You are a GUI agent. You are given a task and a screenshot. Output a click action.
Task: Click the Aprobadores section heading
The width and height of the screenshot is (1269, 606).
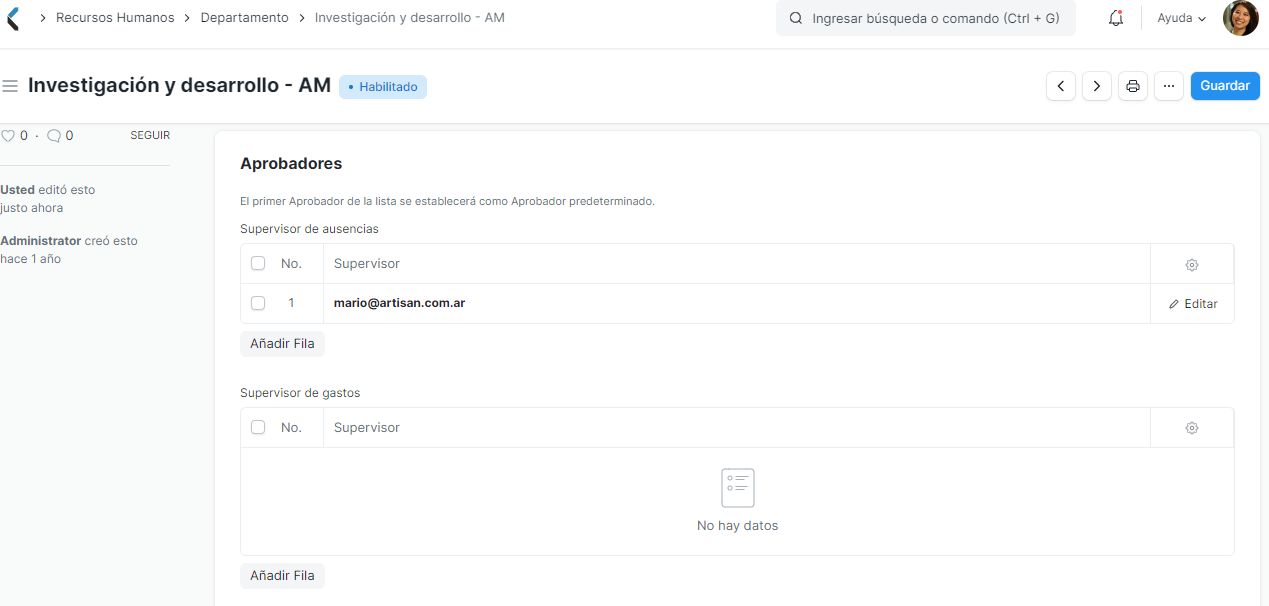[x=291, y=163]
